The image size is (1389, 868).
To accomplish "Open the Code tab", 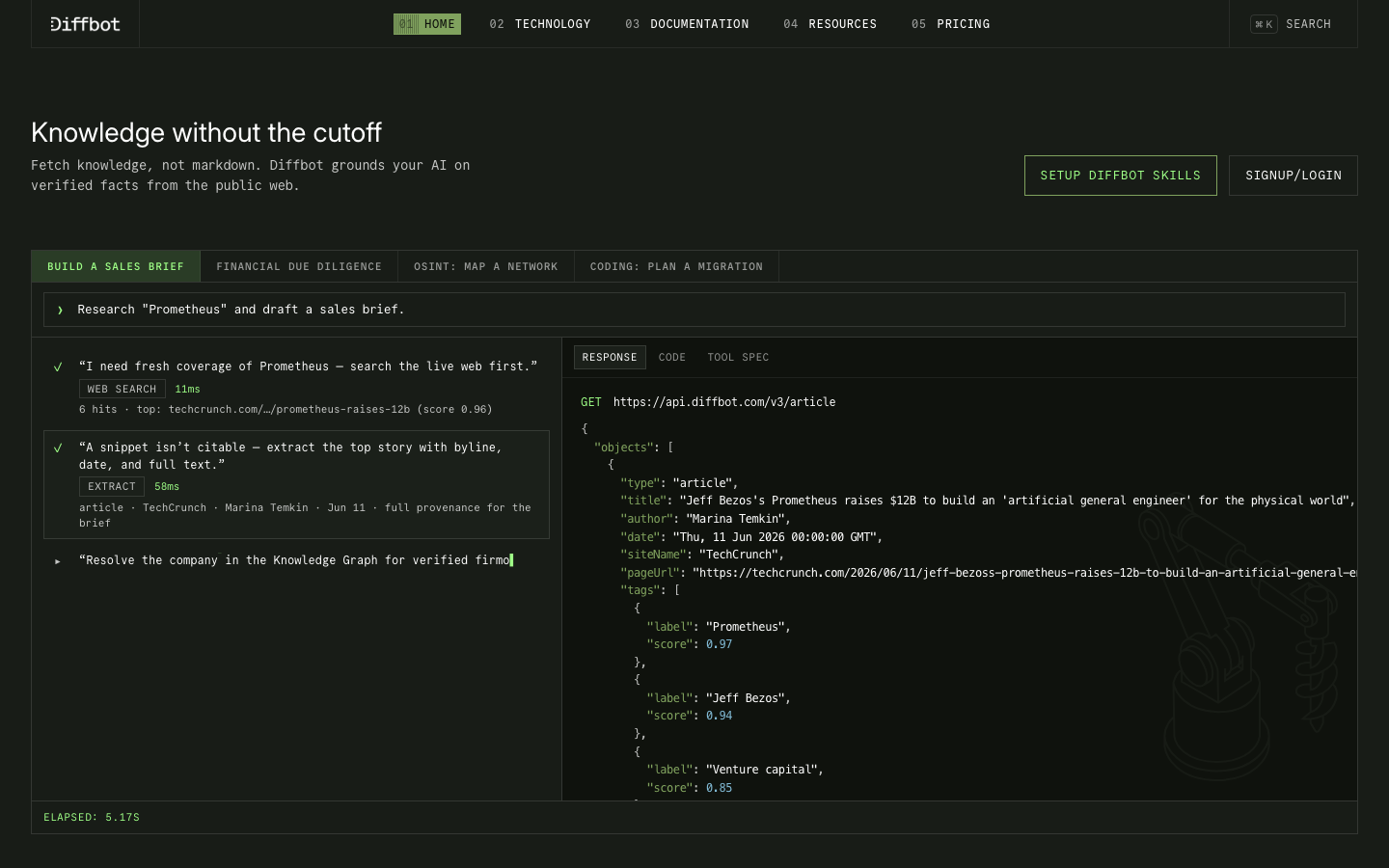I will pyautogui.click(x=672, y=357).
